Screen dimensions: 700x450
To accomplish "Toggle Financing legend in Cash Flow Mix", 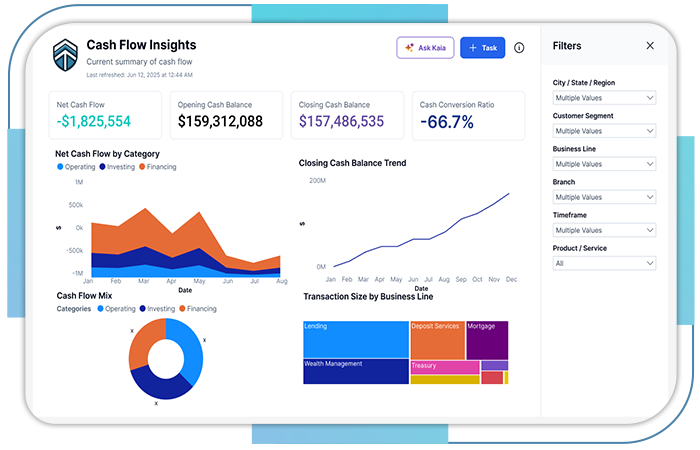I will coord(198,308).
